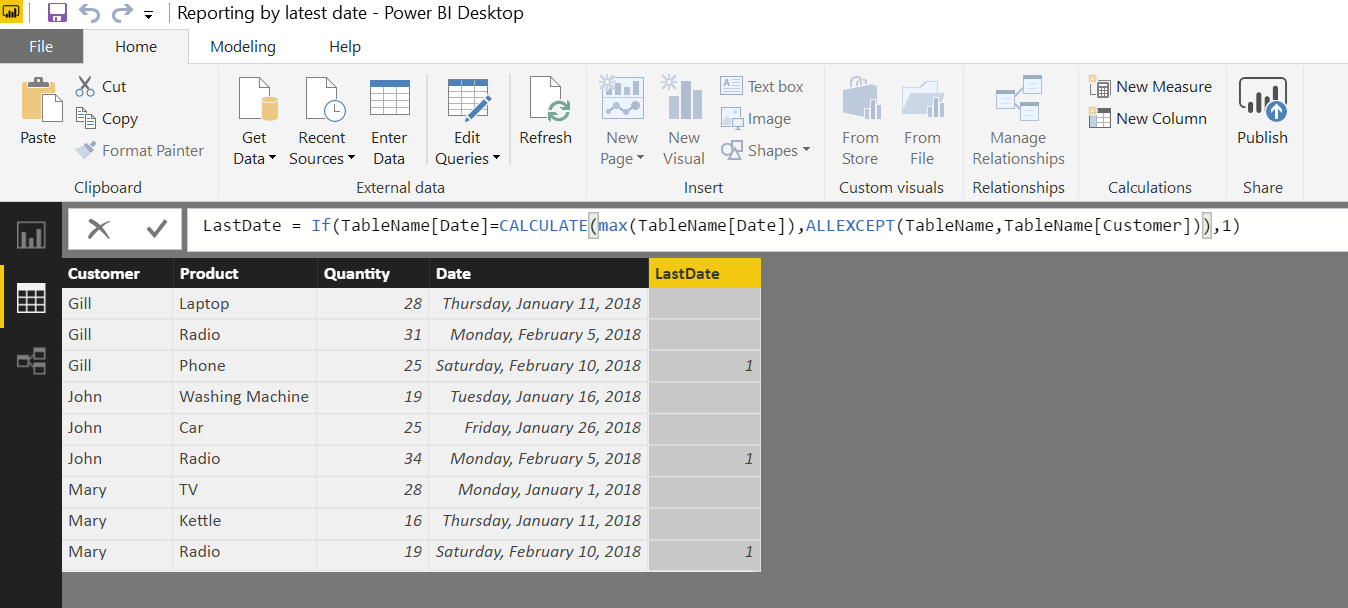Select the Product column header
Viewport: 1348px width, 608px height.
pos(245,273)
